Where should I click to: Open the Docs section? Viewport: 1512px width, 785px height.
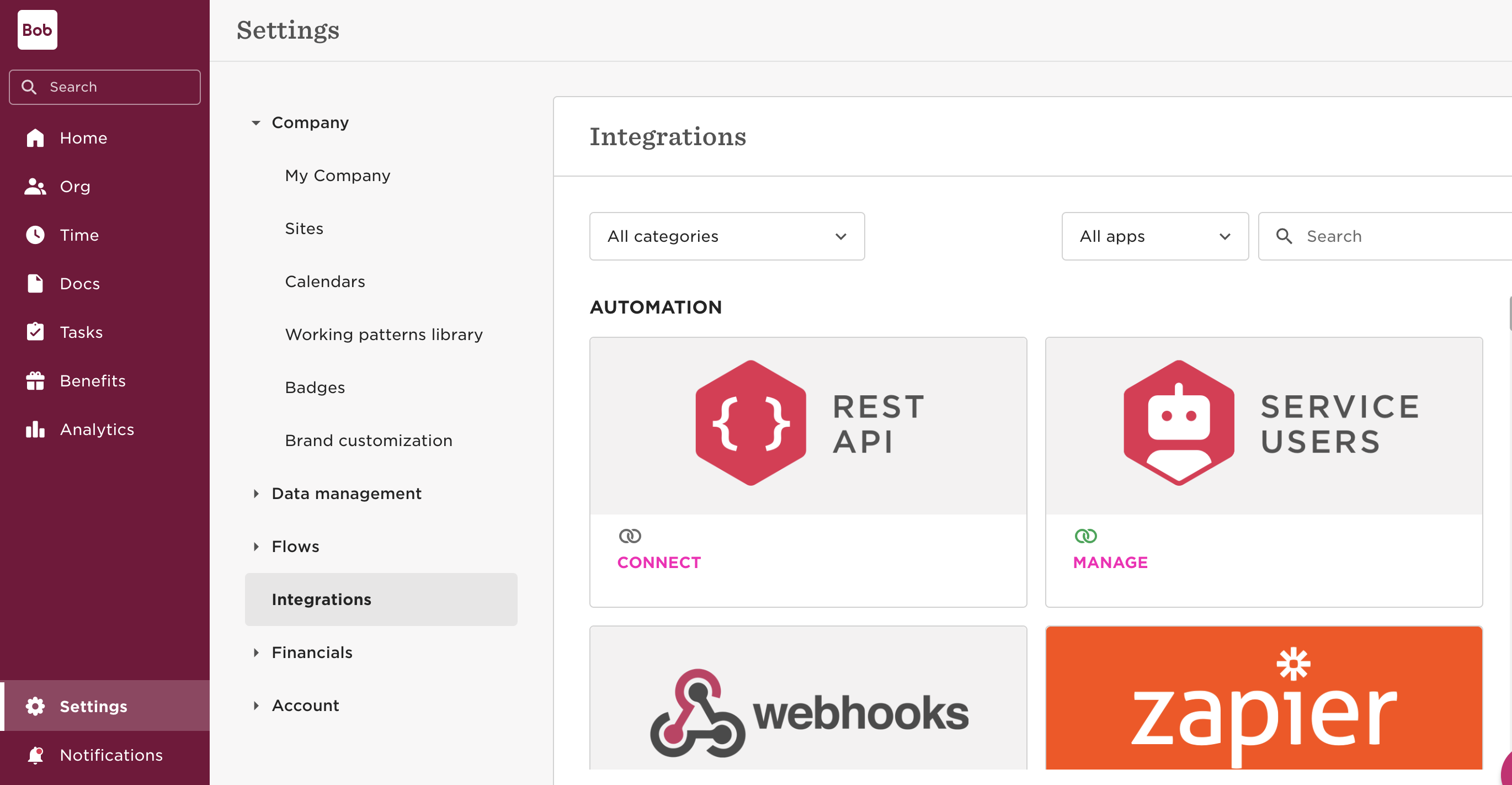coord(79,284)
